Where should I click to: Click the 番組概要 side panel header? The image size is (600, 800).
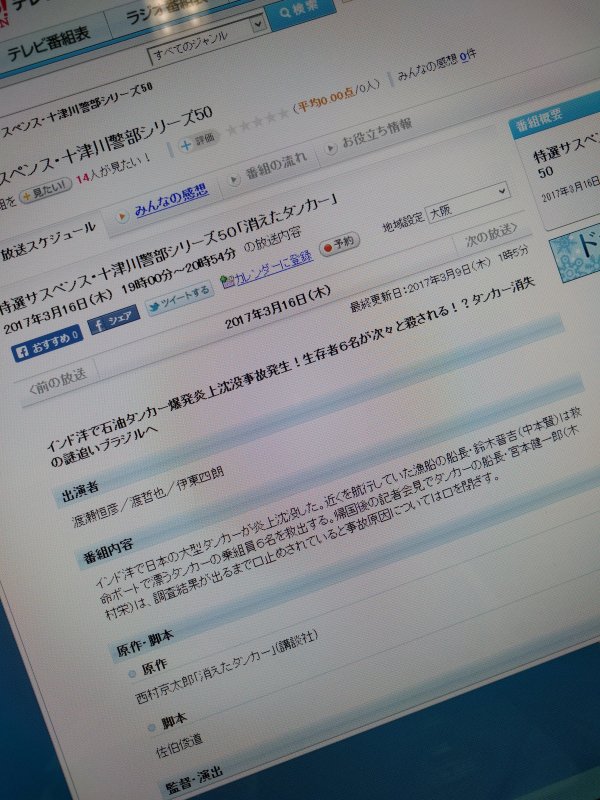555,116
